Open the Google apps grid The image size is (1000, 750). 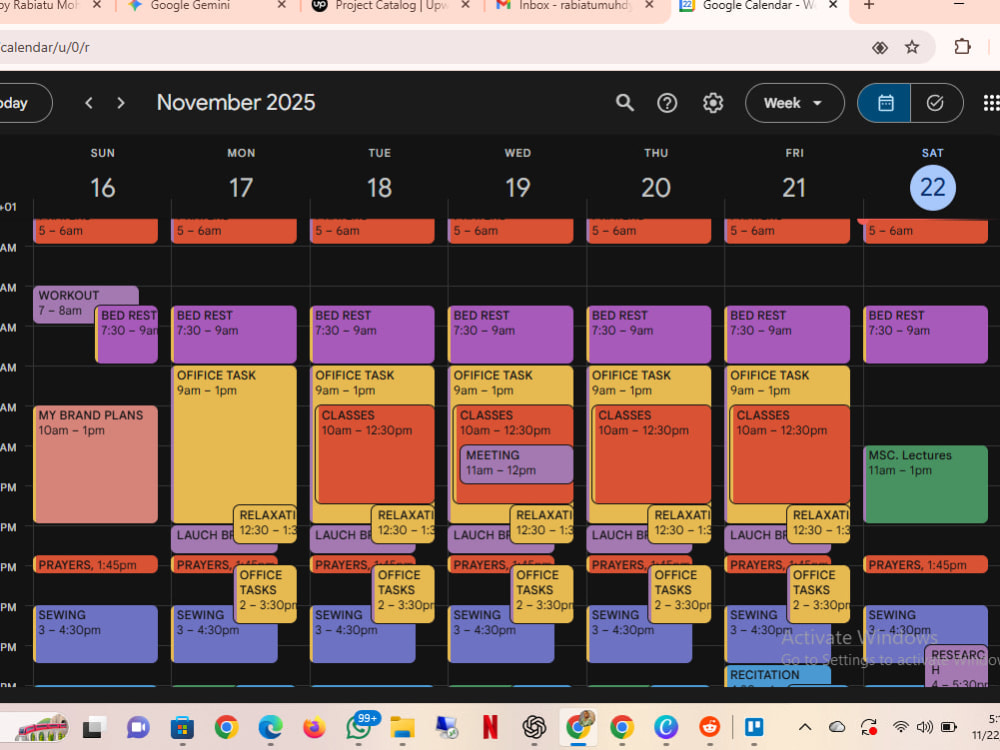(991, 103)
